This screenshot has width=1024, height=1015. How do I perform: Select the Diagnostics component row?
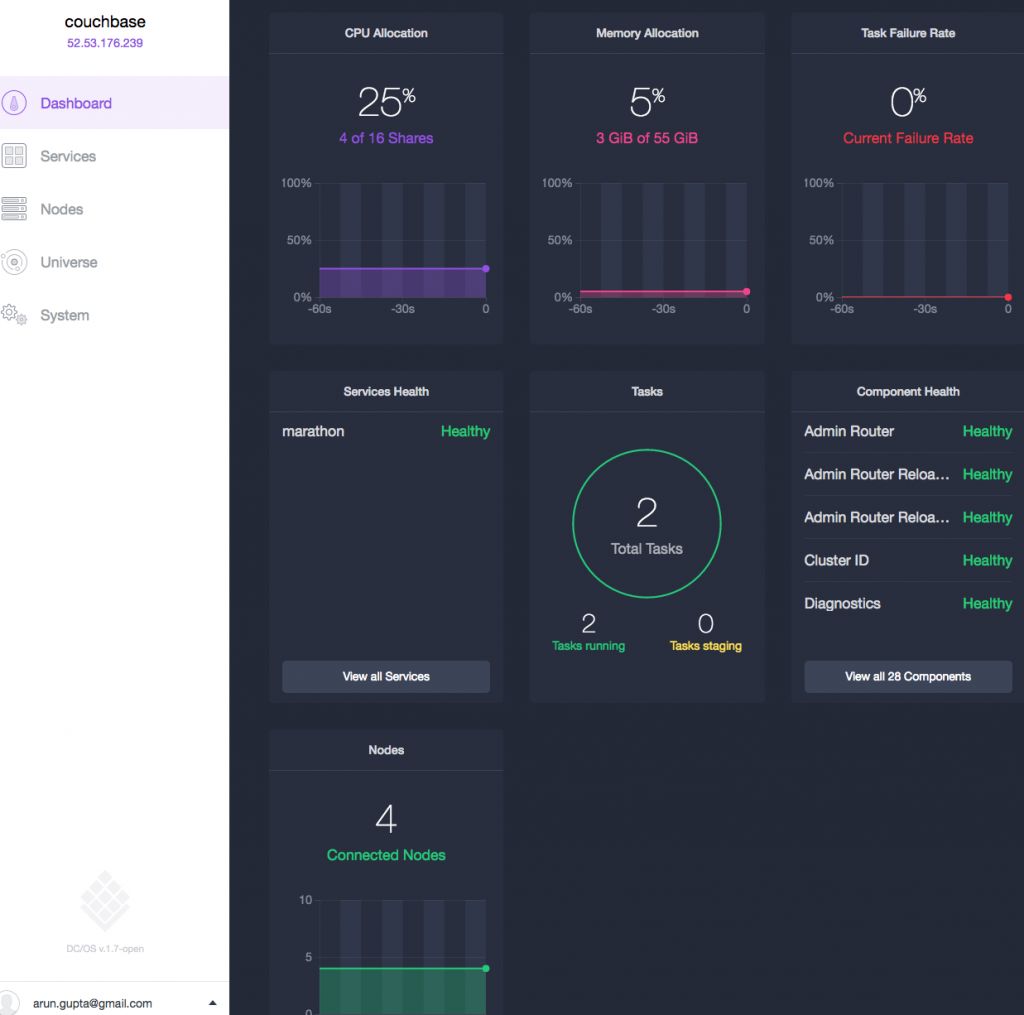[x=908, y=604]
